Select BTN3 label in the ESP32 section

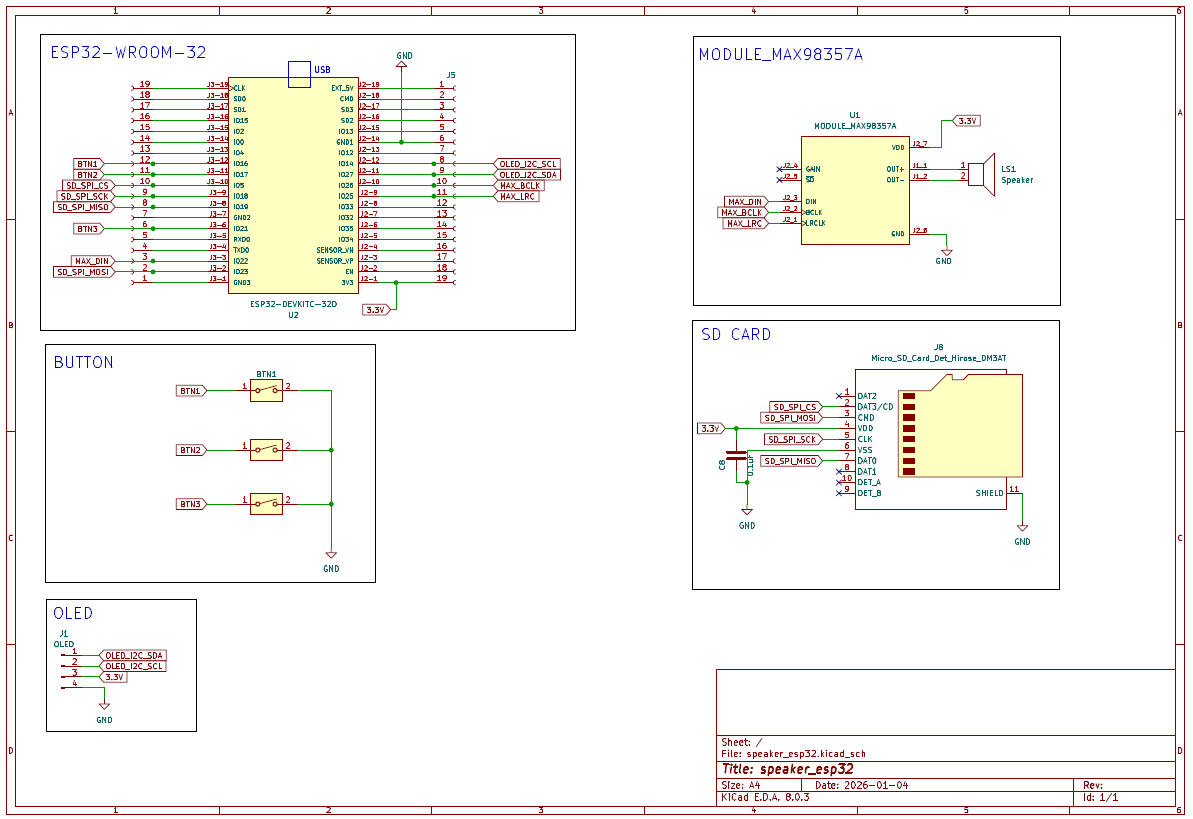(x=88, y=228)
